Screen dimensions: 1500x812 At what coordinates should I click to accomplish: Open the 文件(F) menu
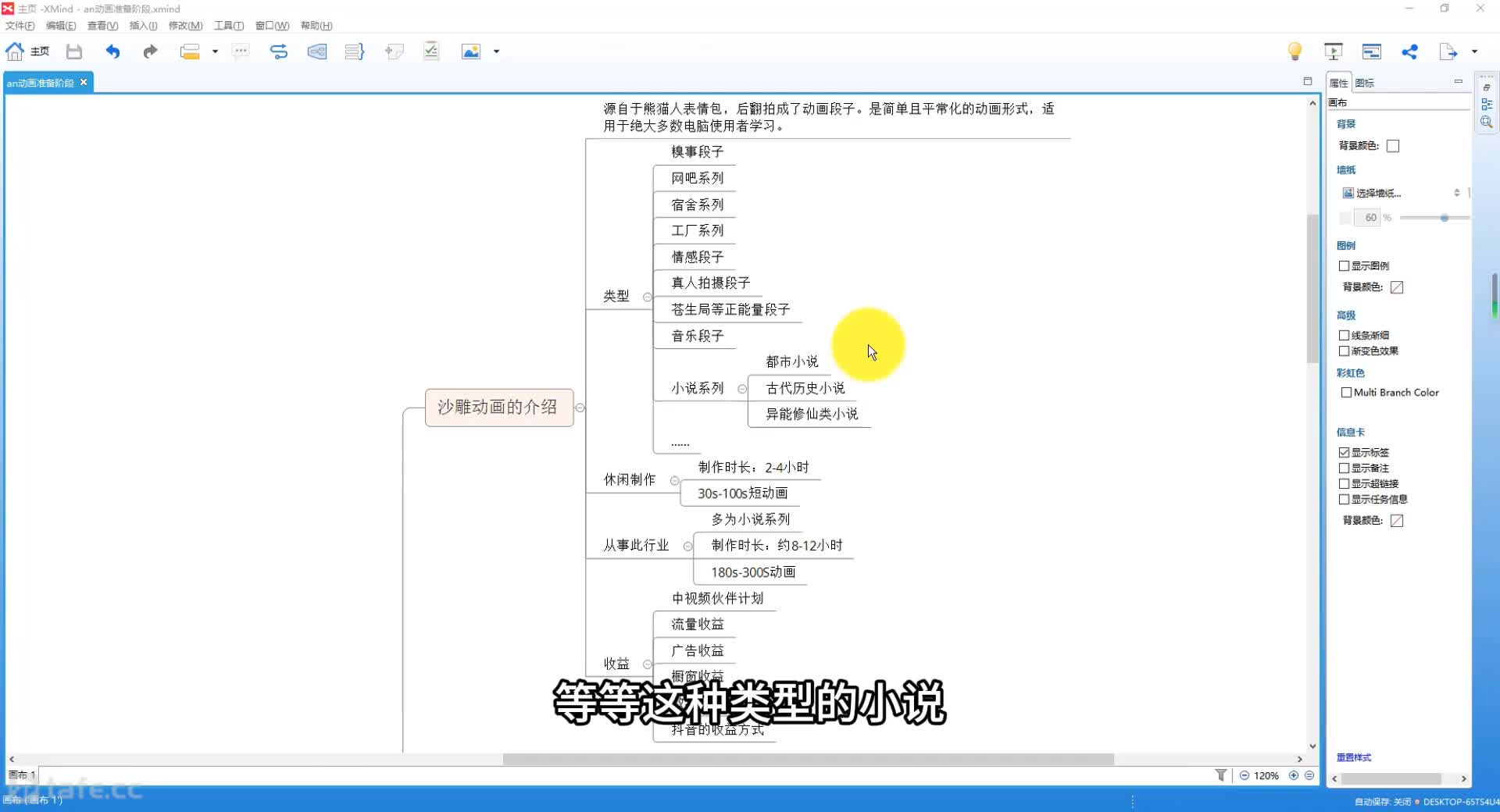(20, 26)
